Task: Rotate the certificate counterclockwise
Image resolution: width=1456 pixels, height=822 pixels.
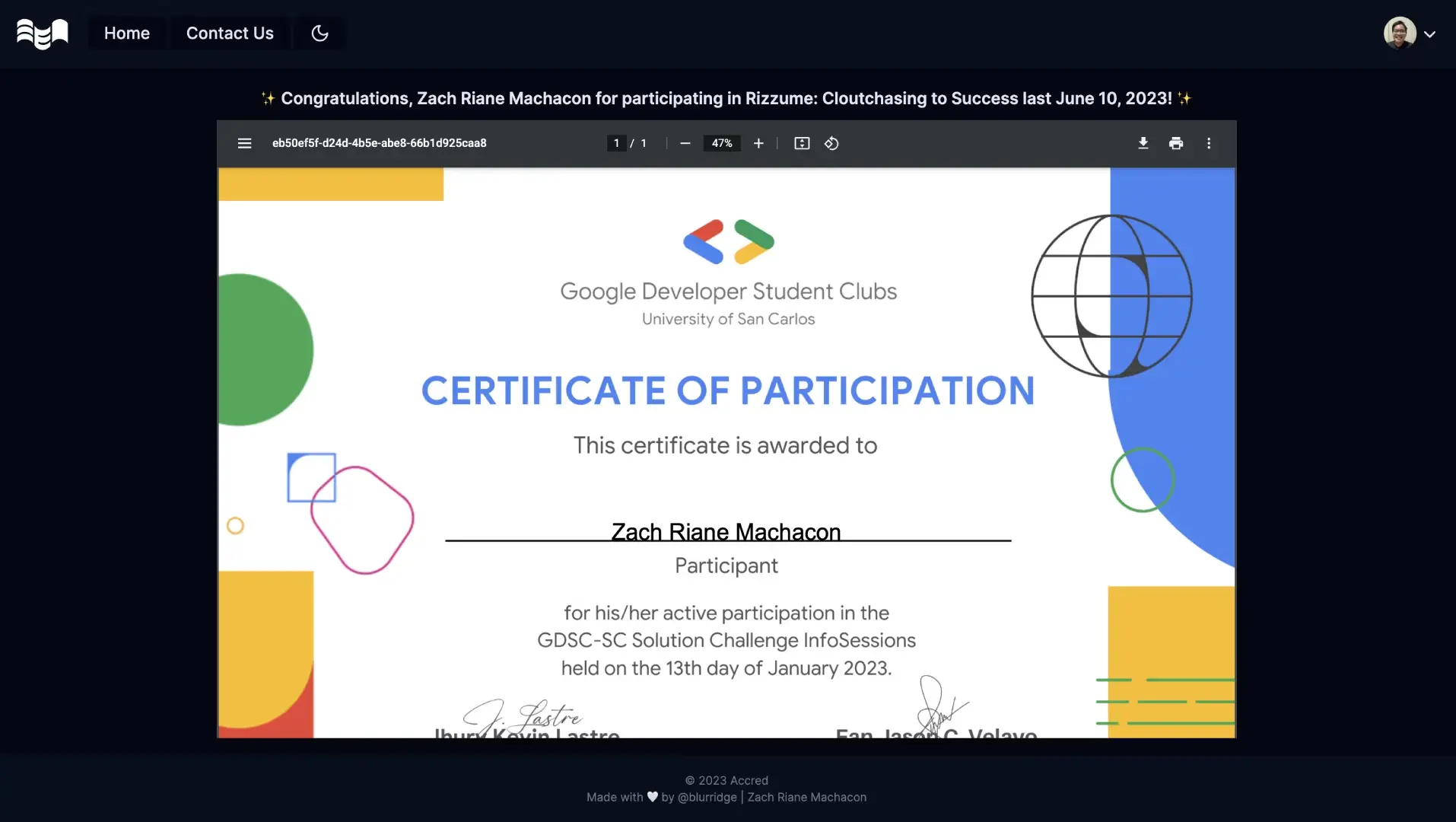Action: [831, 143]
